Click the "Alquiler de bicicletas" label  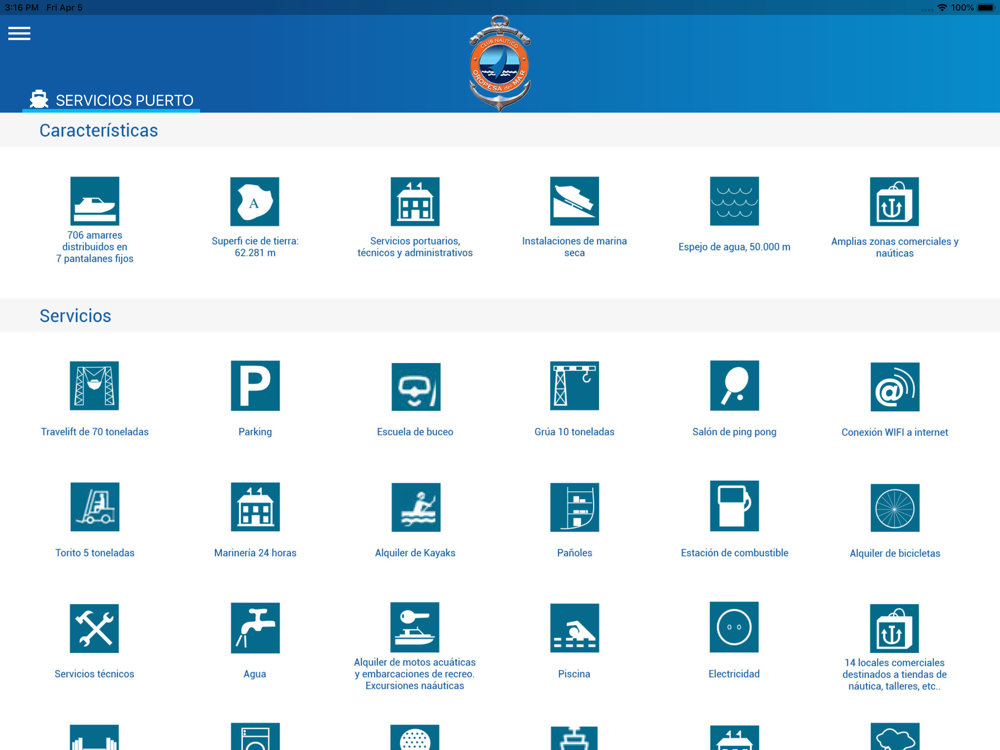[895, 554]
